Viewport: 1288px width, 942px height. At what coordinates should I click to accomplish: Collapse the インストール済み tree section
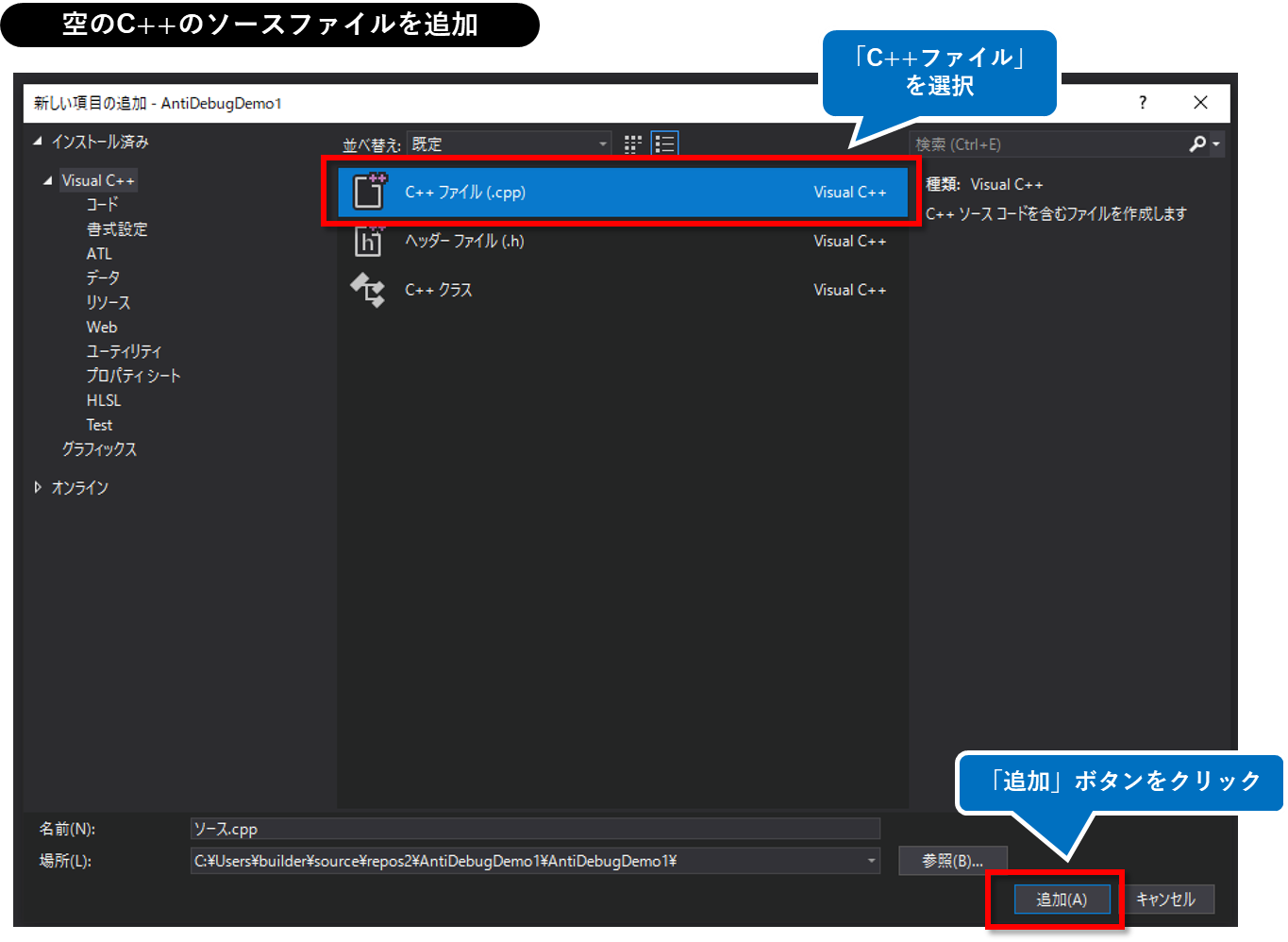(38, 142)
